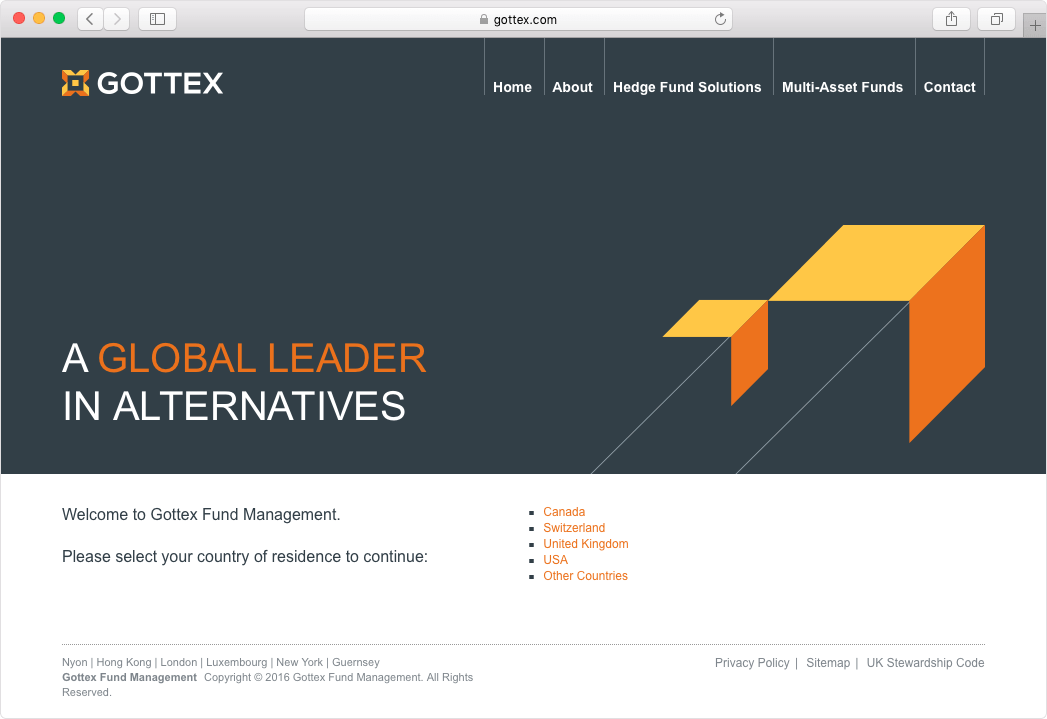The width and height of the screenshot is (1047, 719).
Task: Click the padlock icon in address bar
Action: pos(484,19)
